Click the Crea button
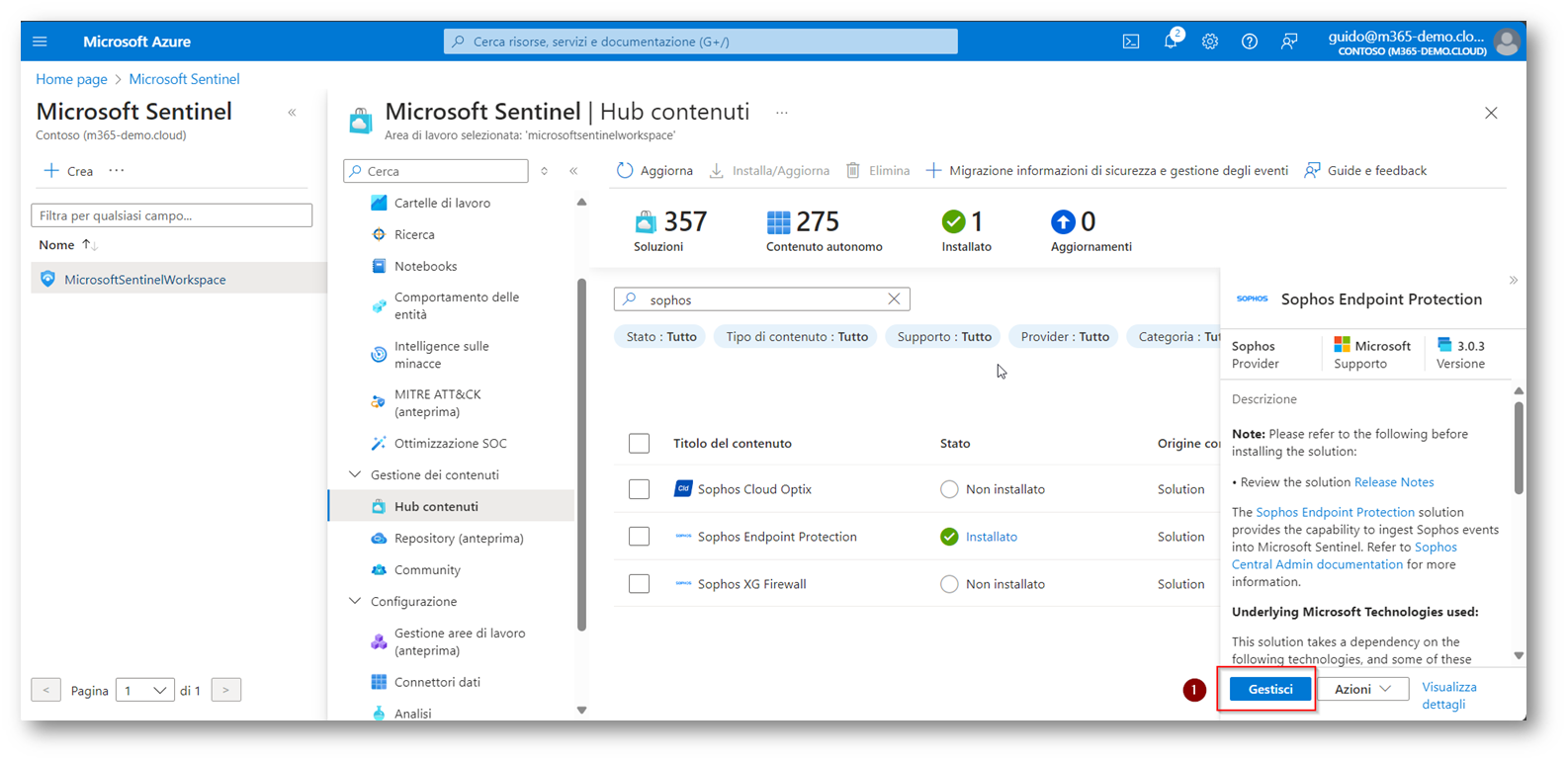Image resolution: width=1568 pixels, height=762 pixels. [68, 171]
